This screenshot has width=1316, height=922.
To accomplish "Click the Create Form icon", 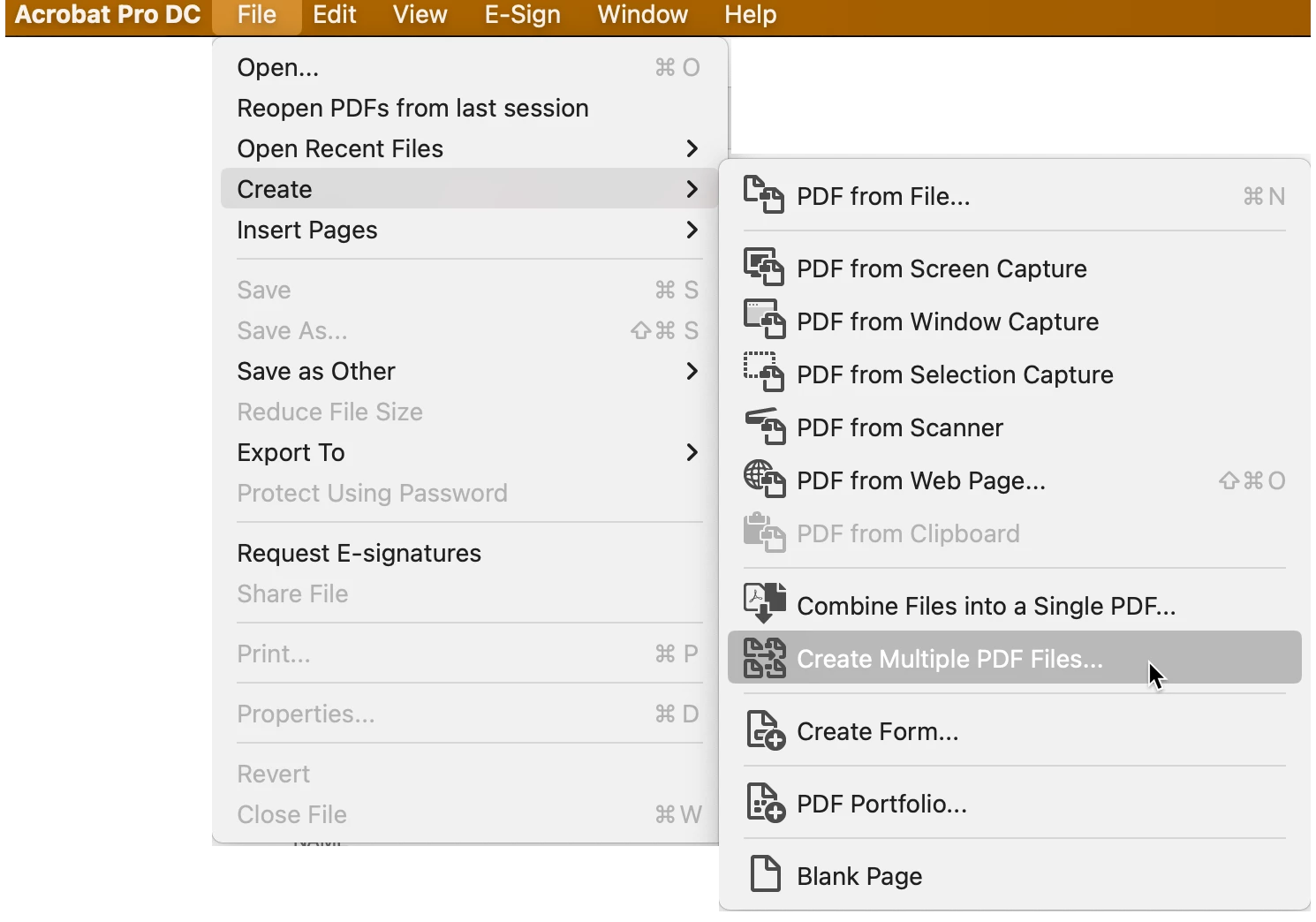I will [x=766, y=730].
